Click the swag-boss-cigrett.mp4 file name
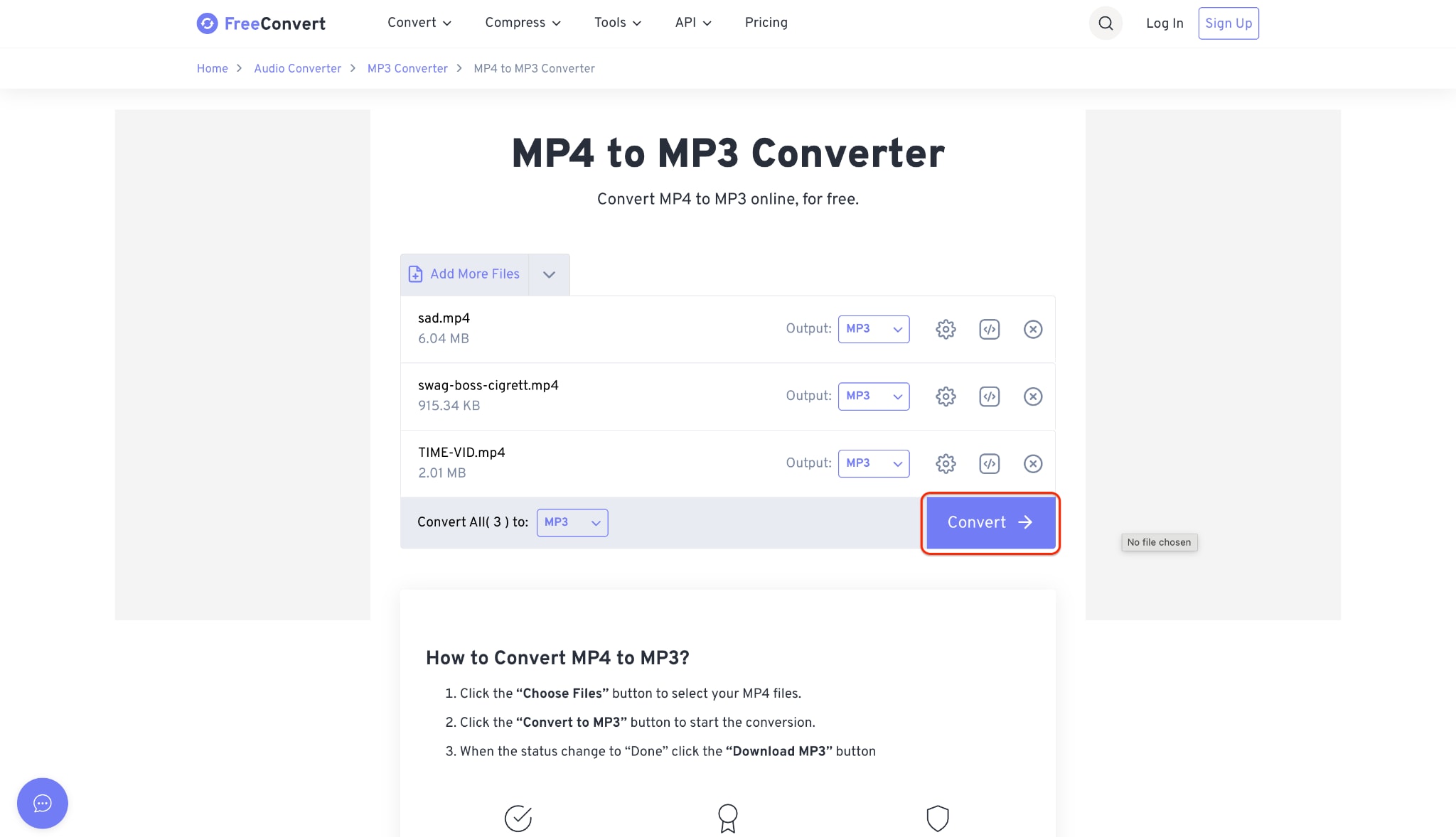The width and height of the screenshot is (1456, 837). [488, 386]
